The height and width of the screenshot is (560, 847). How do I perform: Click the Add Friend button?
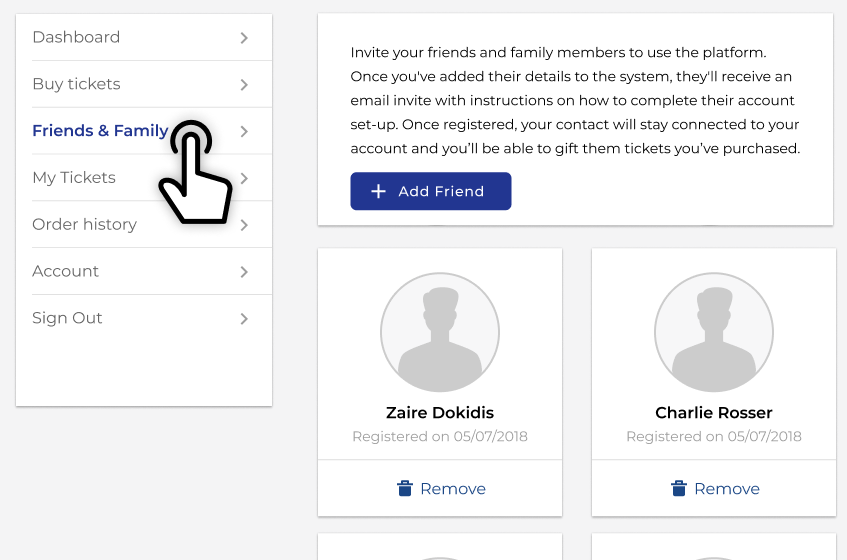(x=431, y=191)
